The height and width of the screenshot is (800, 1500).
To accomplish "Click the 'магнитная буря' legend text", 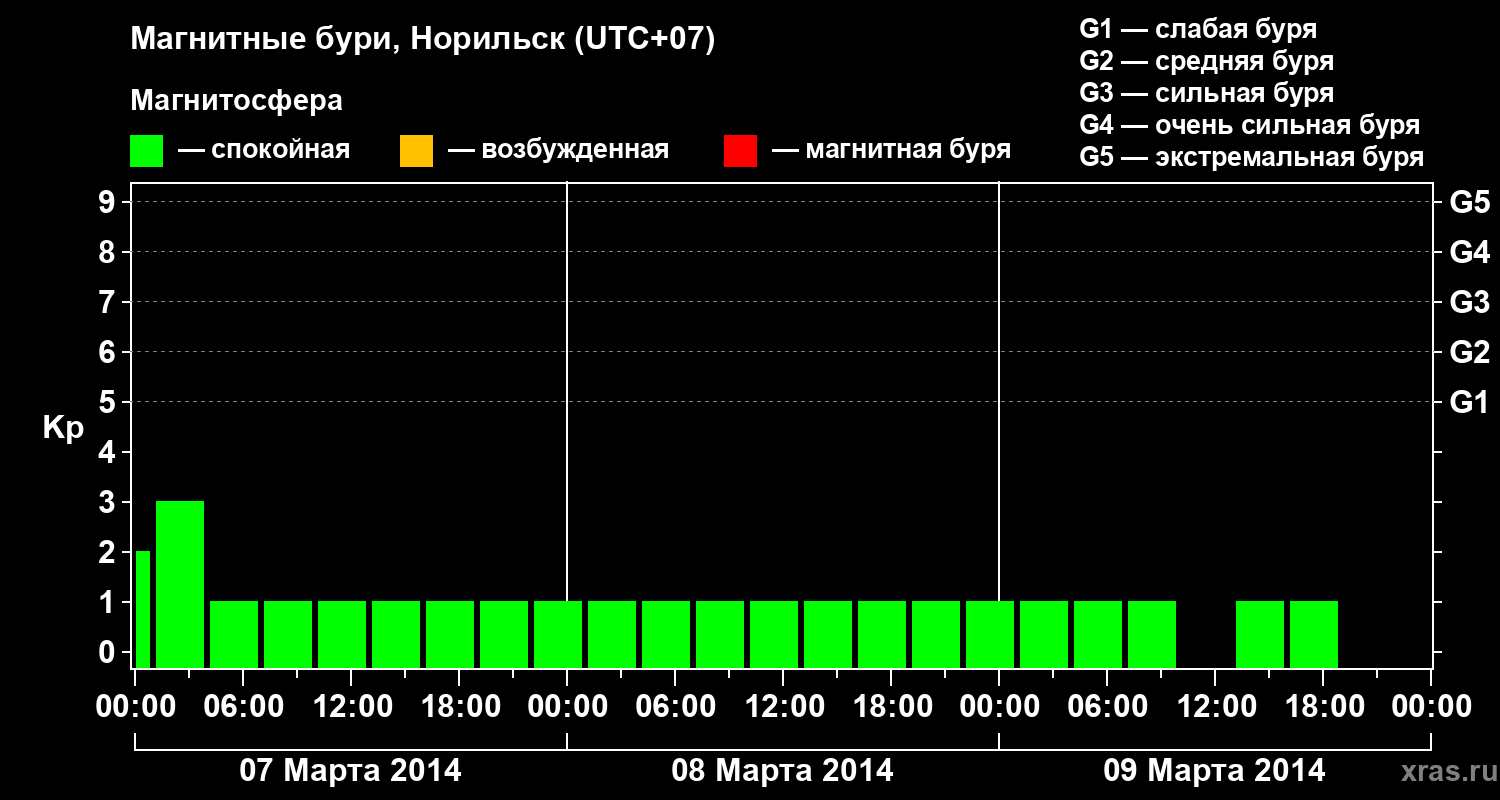I will (x=908, y=150).
